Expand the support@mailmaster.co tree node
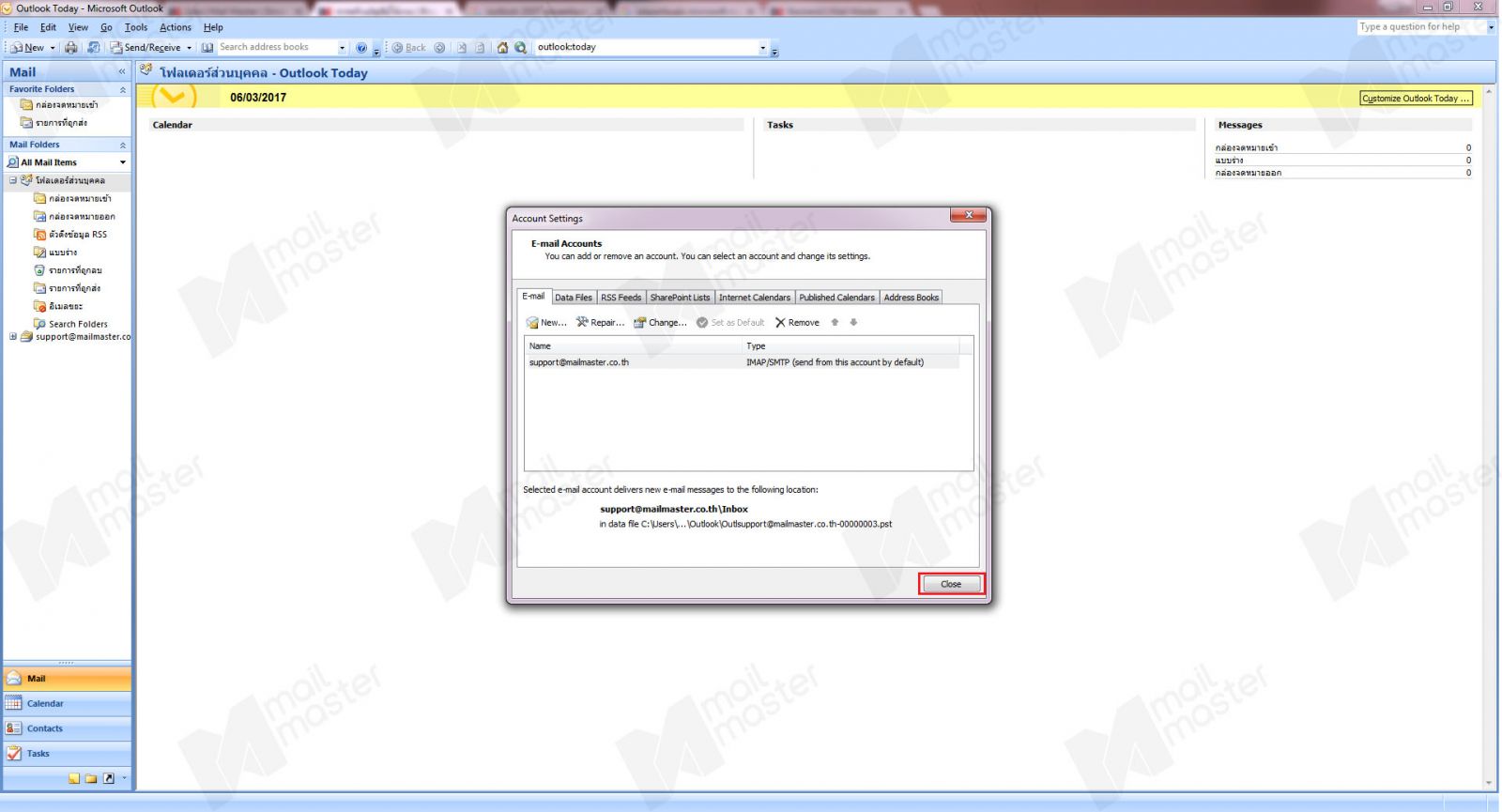This screenshot has height=812, width=1502. click(13, 336)
